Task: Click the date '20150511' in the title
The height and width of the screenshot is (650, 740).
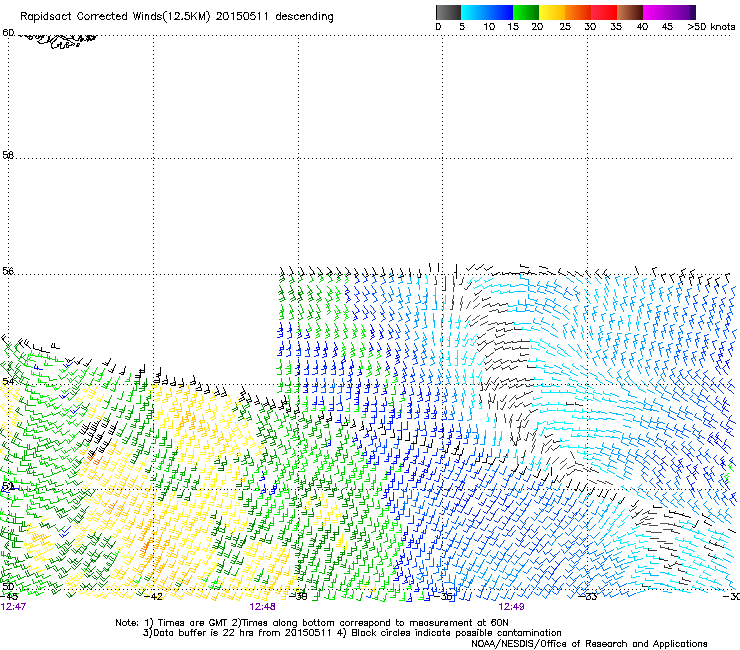Action: coord(242,16)
